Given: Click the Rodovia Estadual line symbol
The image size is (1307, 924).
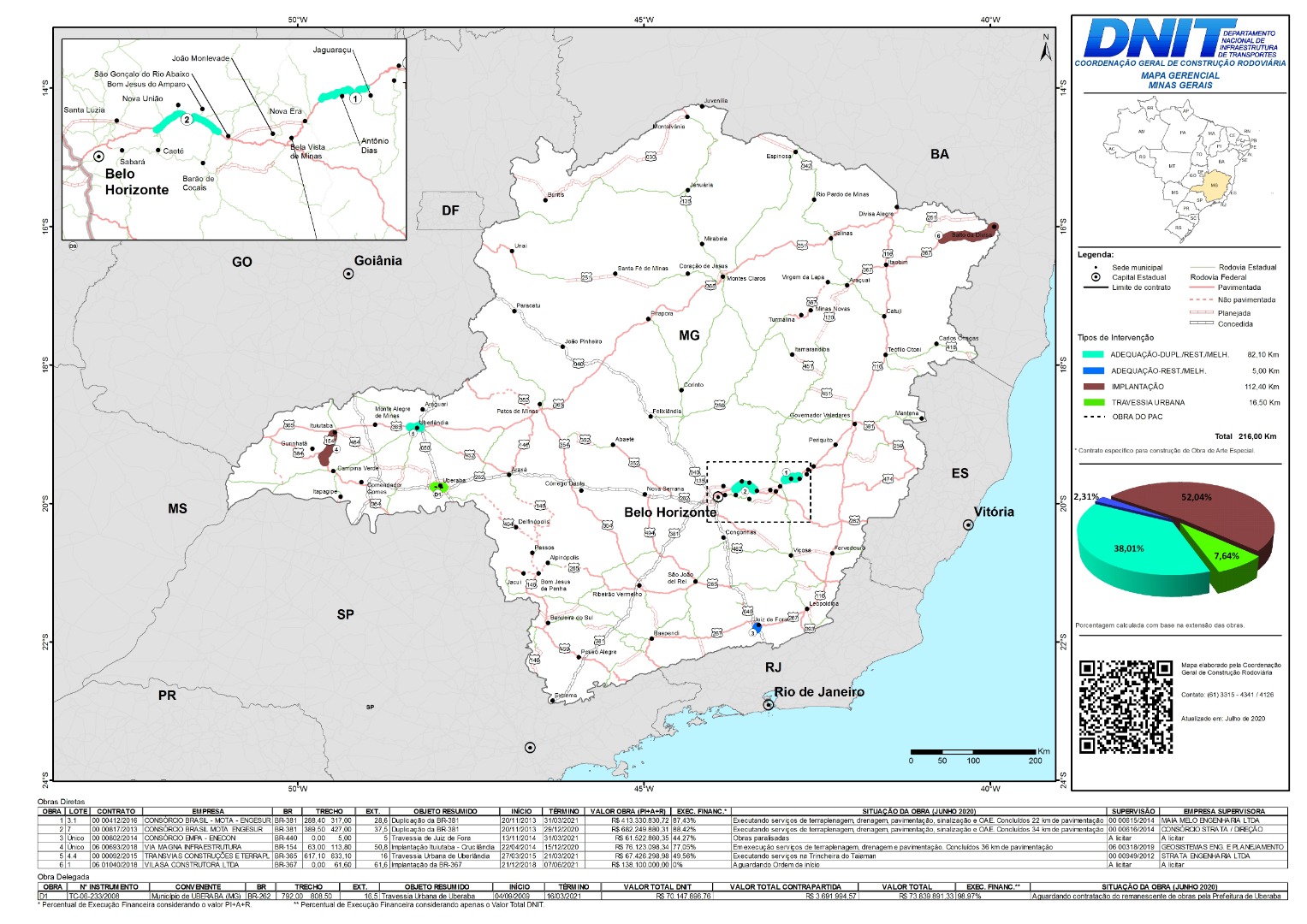Looking at the screenshot, I should 1203,267.
